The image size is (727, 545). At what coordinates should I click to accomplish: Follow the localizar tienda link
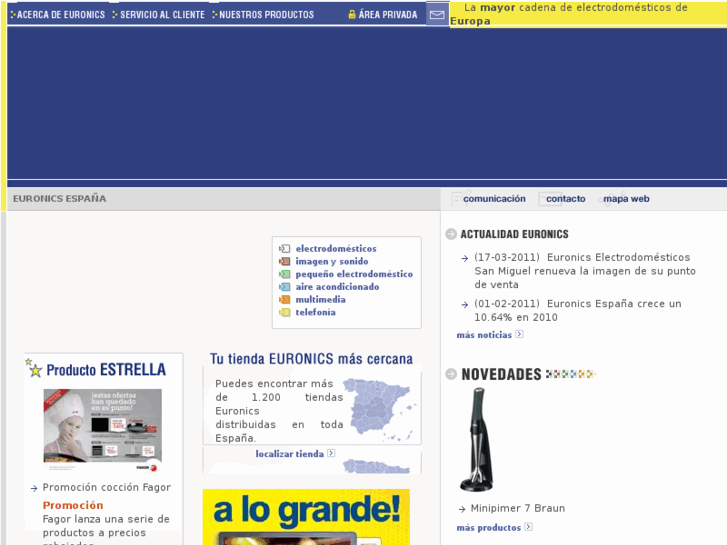click(x=290, y=454)
